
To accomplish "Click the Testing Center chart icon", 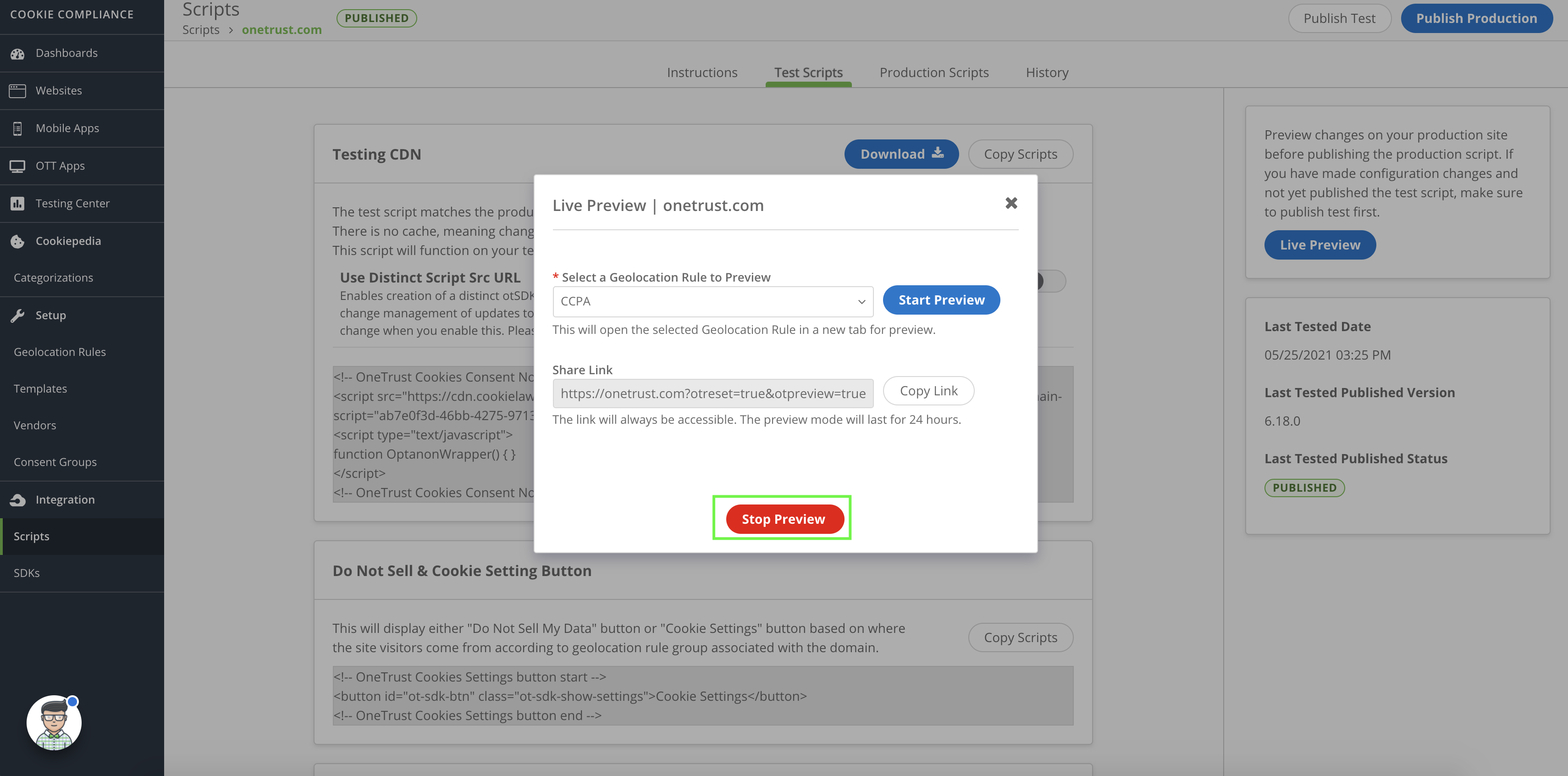I will coord(18,204).
